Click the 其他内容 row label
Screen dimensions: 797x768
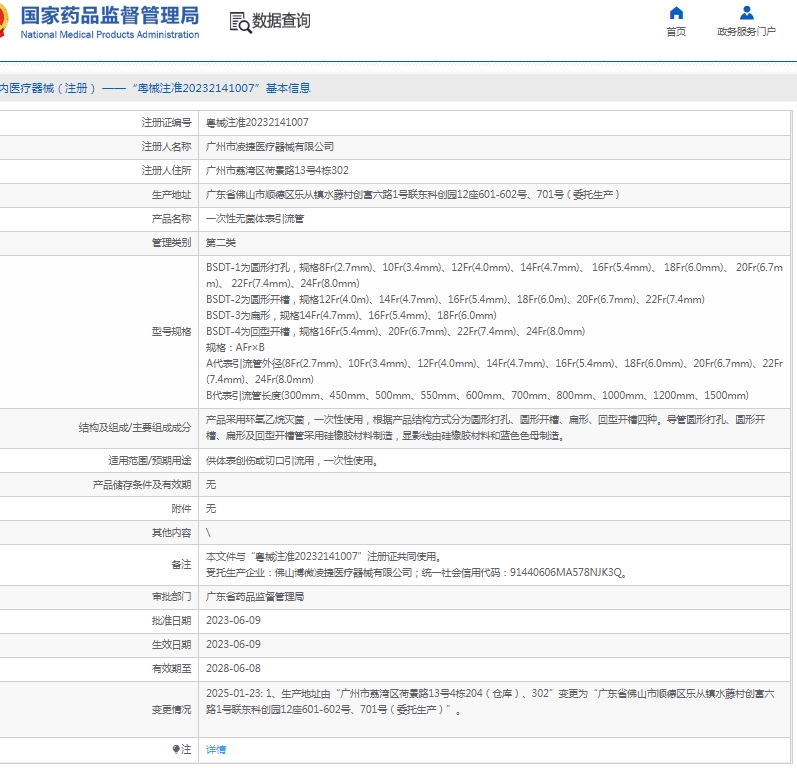point(171,533)
